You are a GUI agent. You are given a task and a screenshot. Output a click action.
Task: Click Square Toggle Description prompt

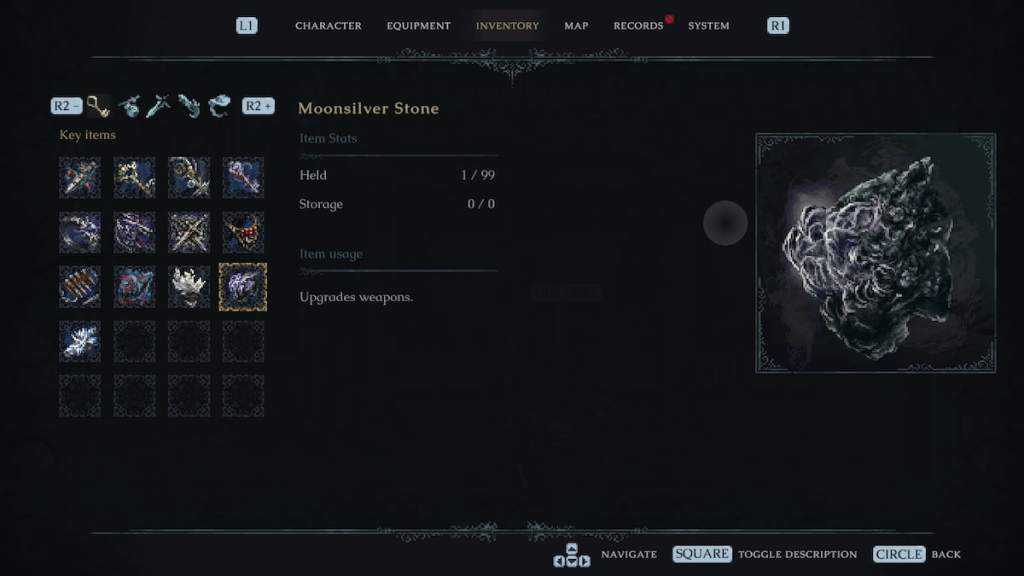765,554
